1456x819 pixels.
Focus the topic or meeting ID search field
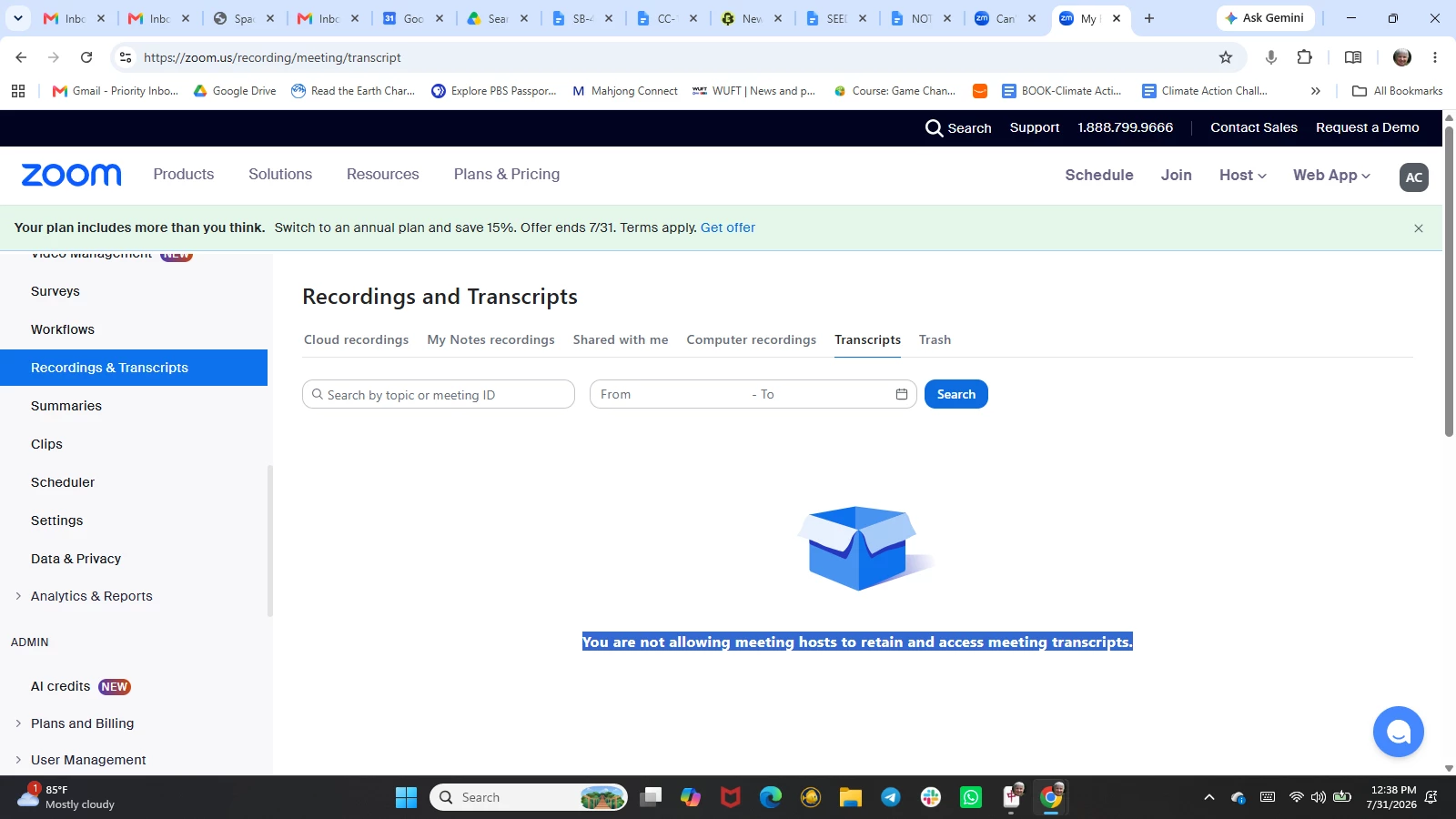point(439,394)
